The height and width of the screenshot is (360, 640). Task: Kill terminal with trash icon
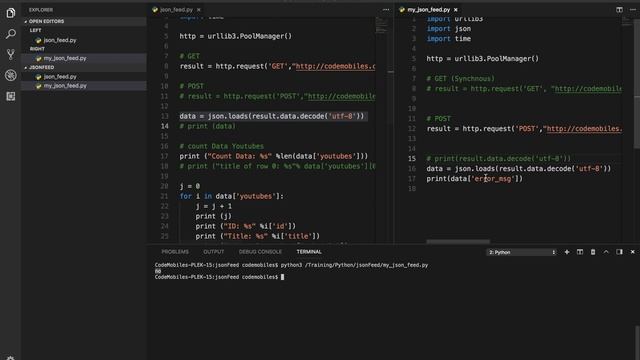(593, 252)
